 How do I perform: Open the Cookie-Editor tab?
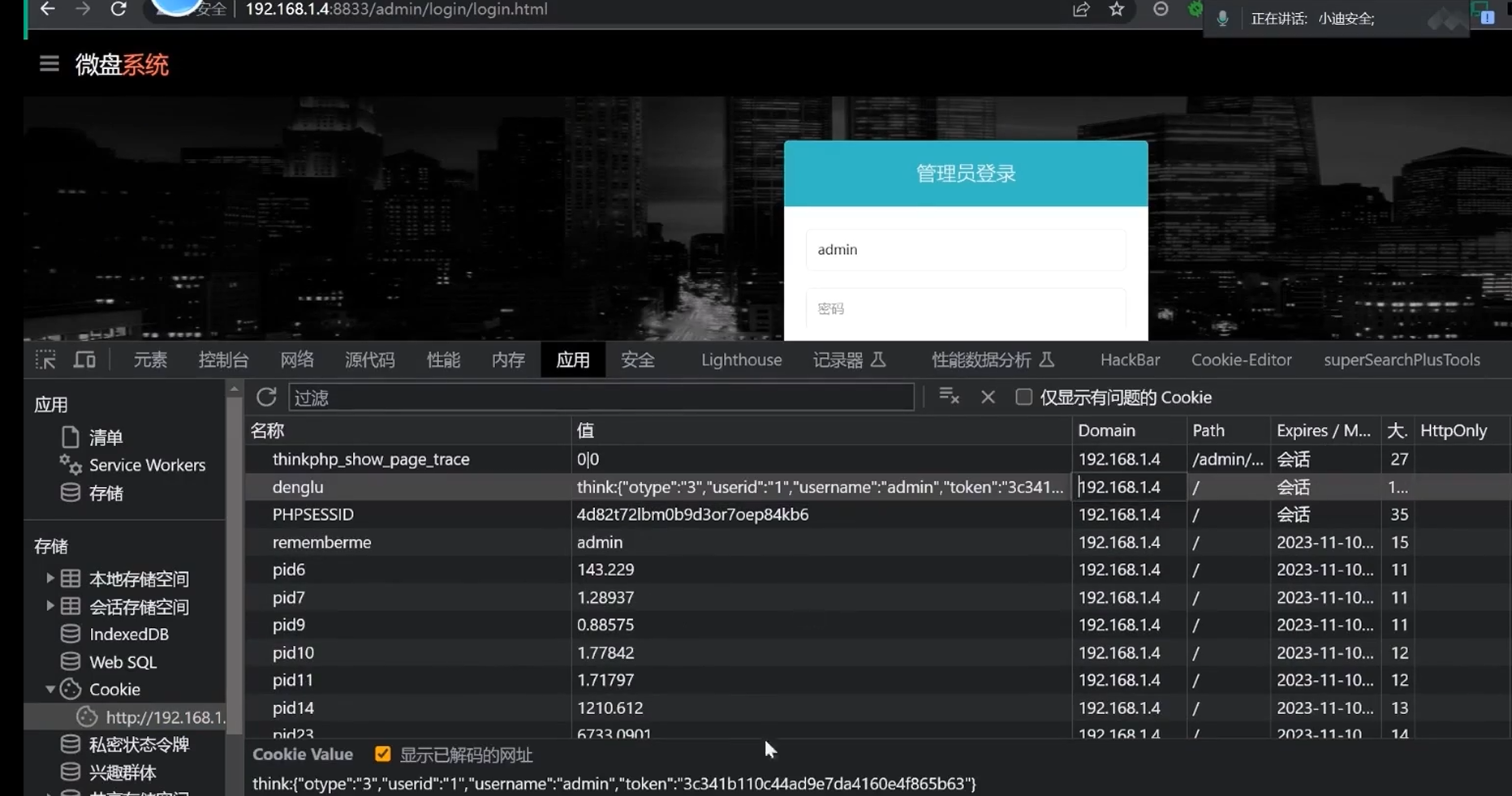pyautogui.click(x=1241, y=359)
